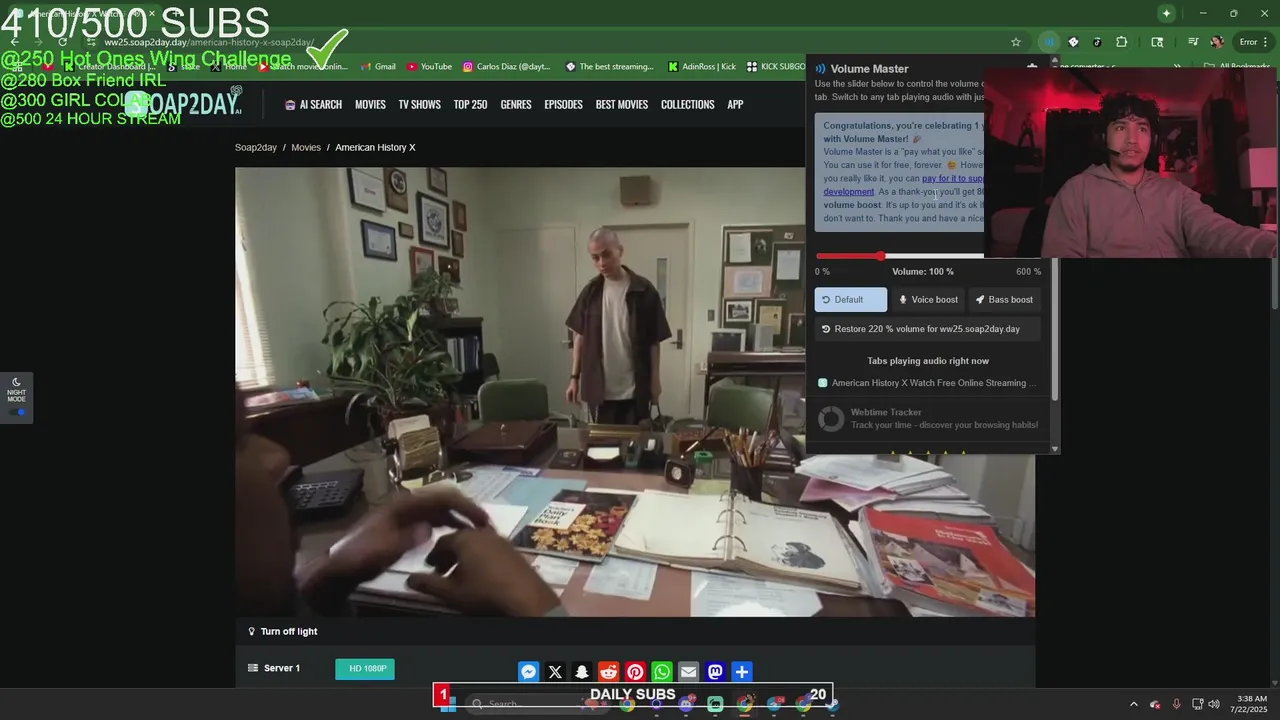Open the media control icon in Chrome toolbar
The height and width of the screenshot is (720, 1280).
[1193, 42]
